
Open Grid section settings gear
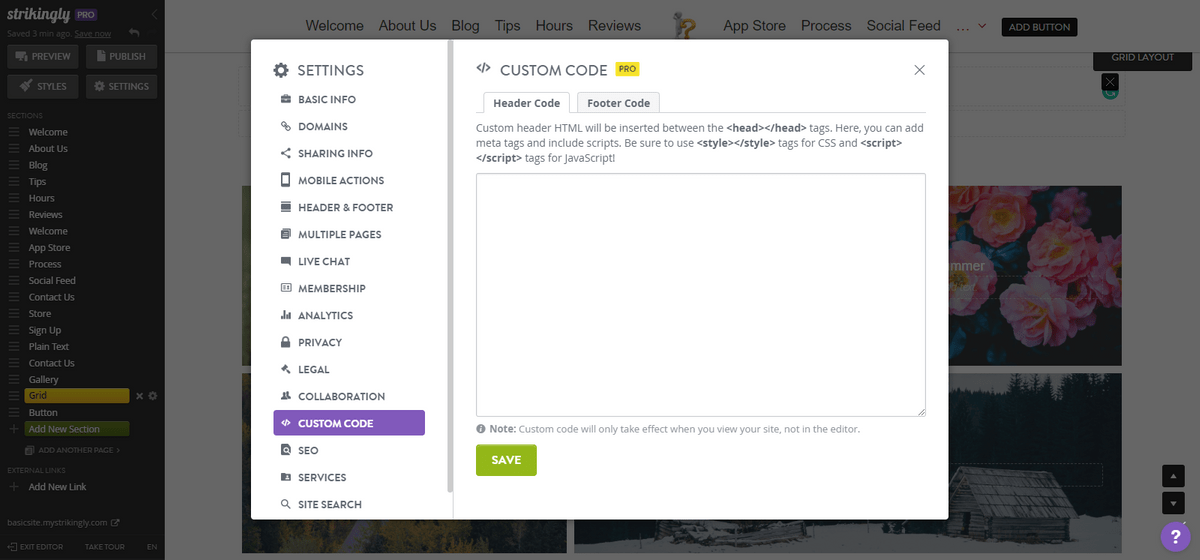point(153,396)
